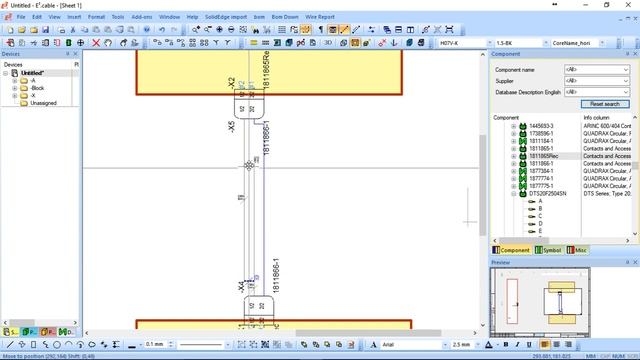Viewport: 640px width, 360px height.
Task: Close the Preview panel
Action: click(635, 262)
